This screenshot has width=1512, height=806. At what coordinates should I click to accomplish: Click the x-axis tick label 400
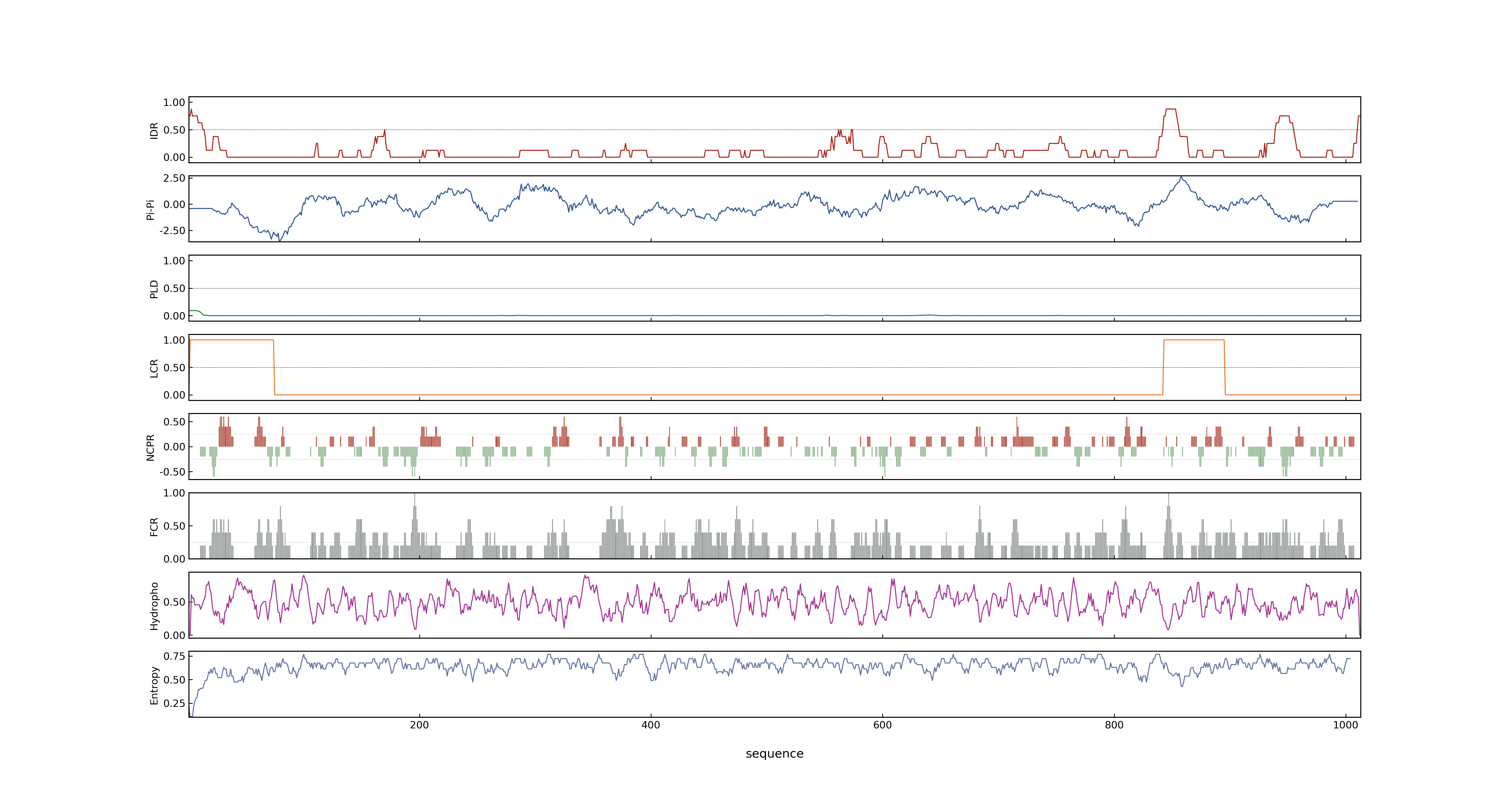(x=651, y=725)
